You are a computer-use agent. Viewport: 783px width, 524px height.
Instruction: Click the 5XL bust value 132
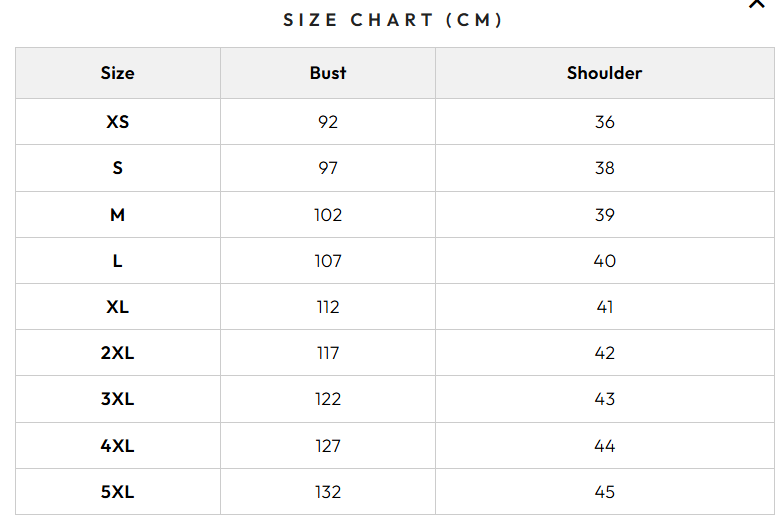[328, 492]
